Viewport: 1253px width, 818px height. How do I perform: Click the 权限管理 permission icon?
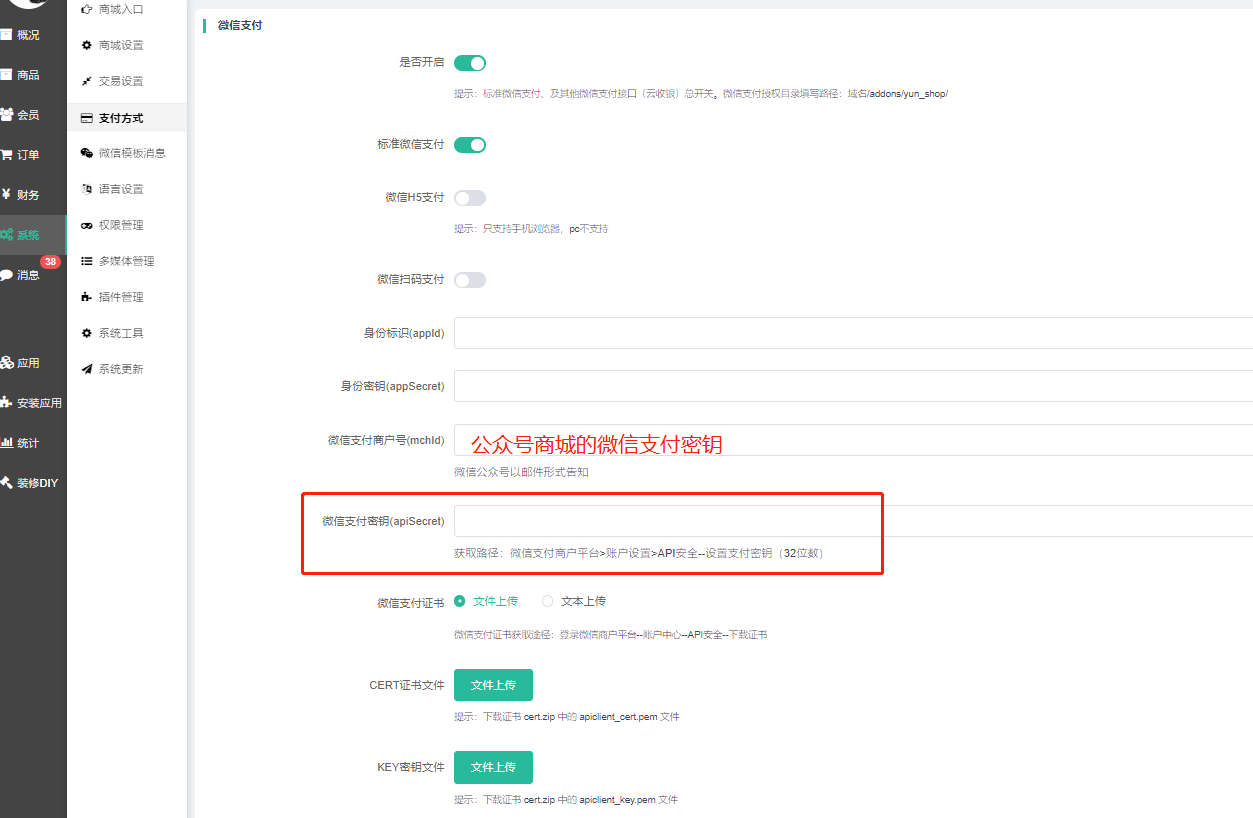(87, 225)
